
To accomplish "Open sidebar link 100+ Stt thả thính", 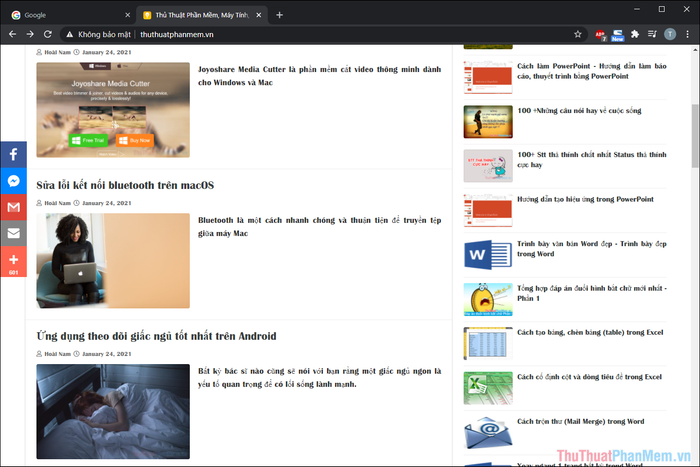I will (592, 159).
